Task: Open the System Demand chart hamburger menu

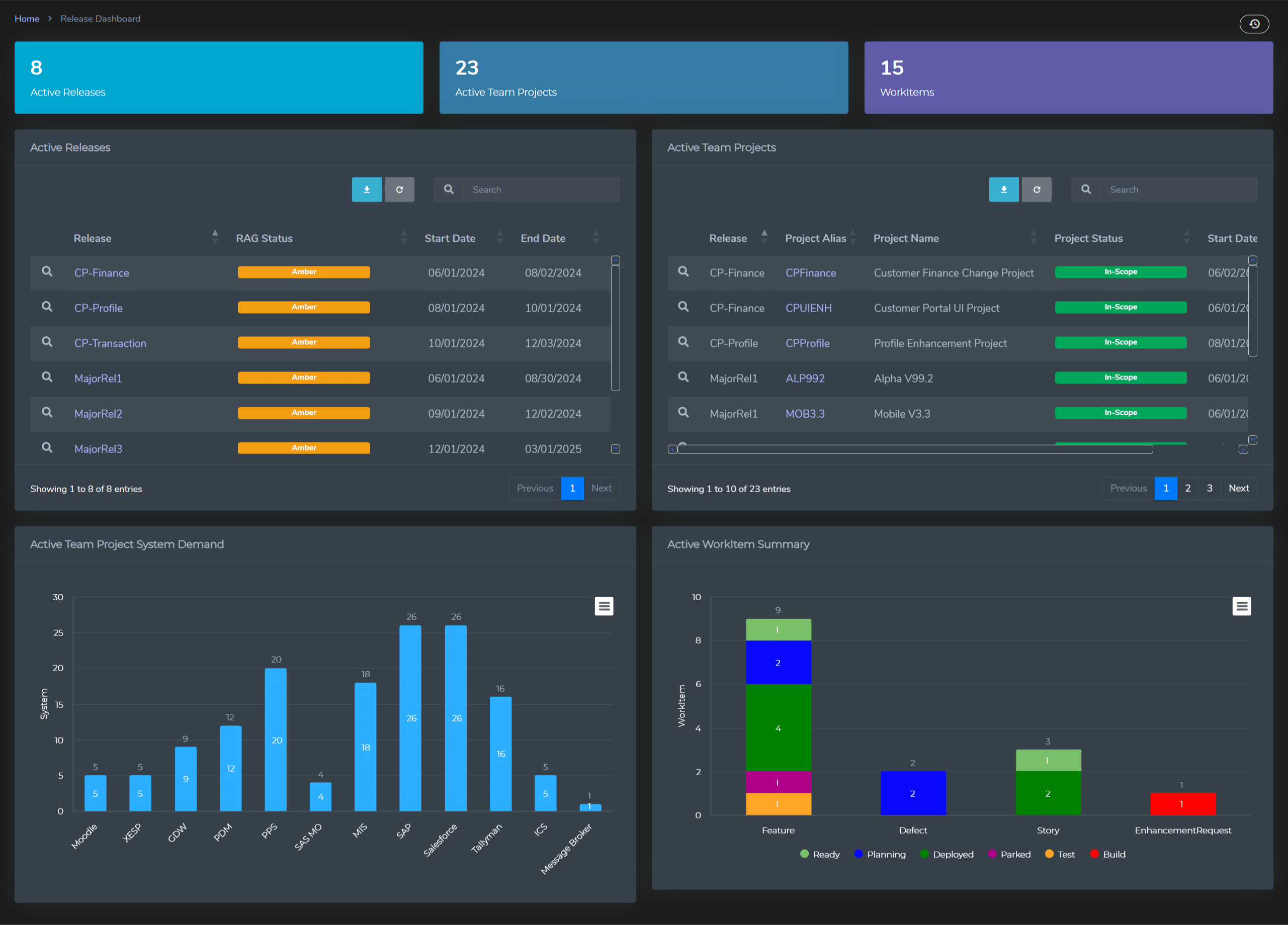Action: click(604, 606)
